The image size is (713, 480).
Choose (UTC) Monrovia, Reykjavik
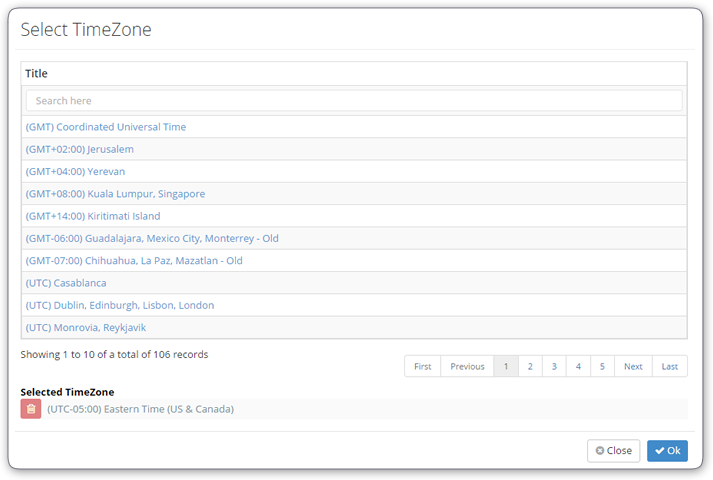pyautogui.click(x=85, y=327)
